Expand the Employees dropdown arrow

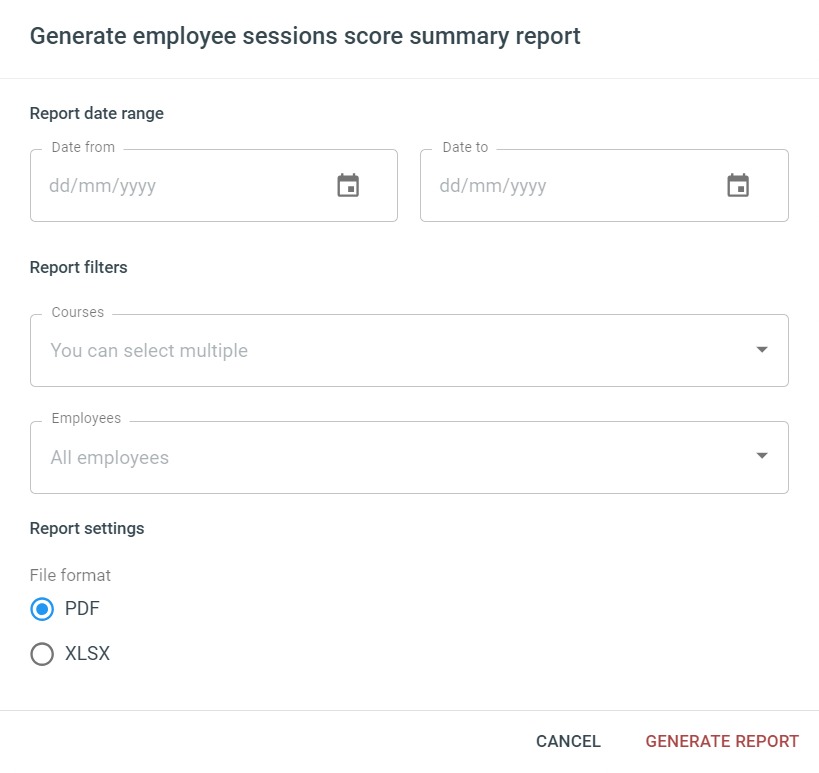(762, 456)
